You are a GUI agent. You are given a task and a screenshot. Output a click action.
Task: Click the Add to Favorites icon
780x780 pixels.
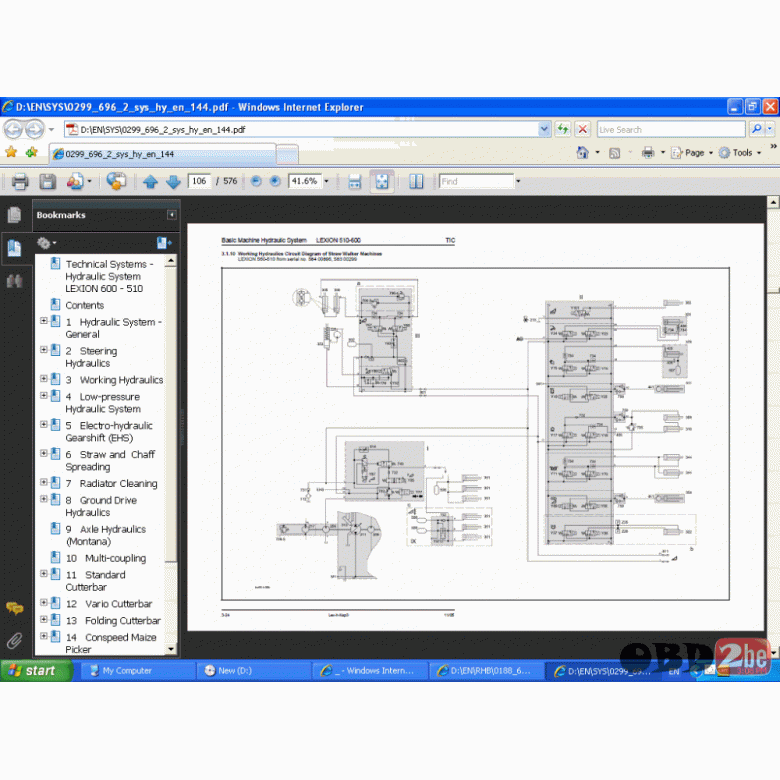[x=31, y=152]
